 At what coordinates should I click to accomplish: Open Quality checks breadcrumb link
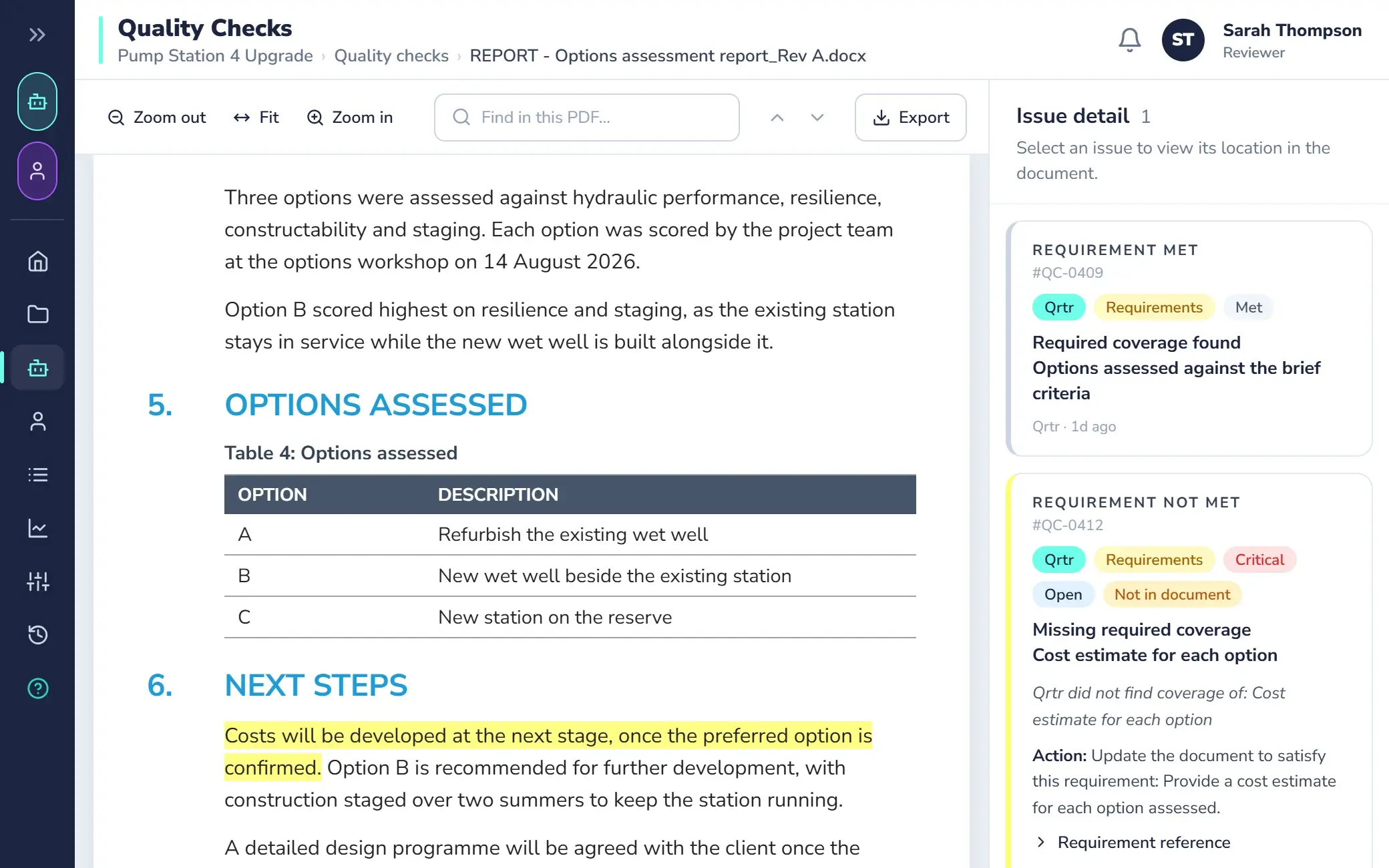click(x=391, y=55)
